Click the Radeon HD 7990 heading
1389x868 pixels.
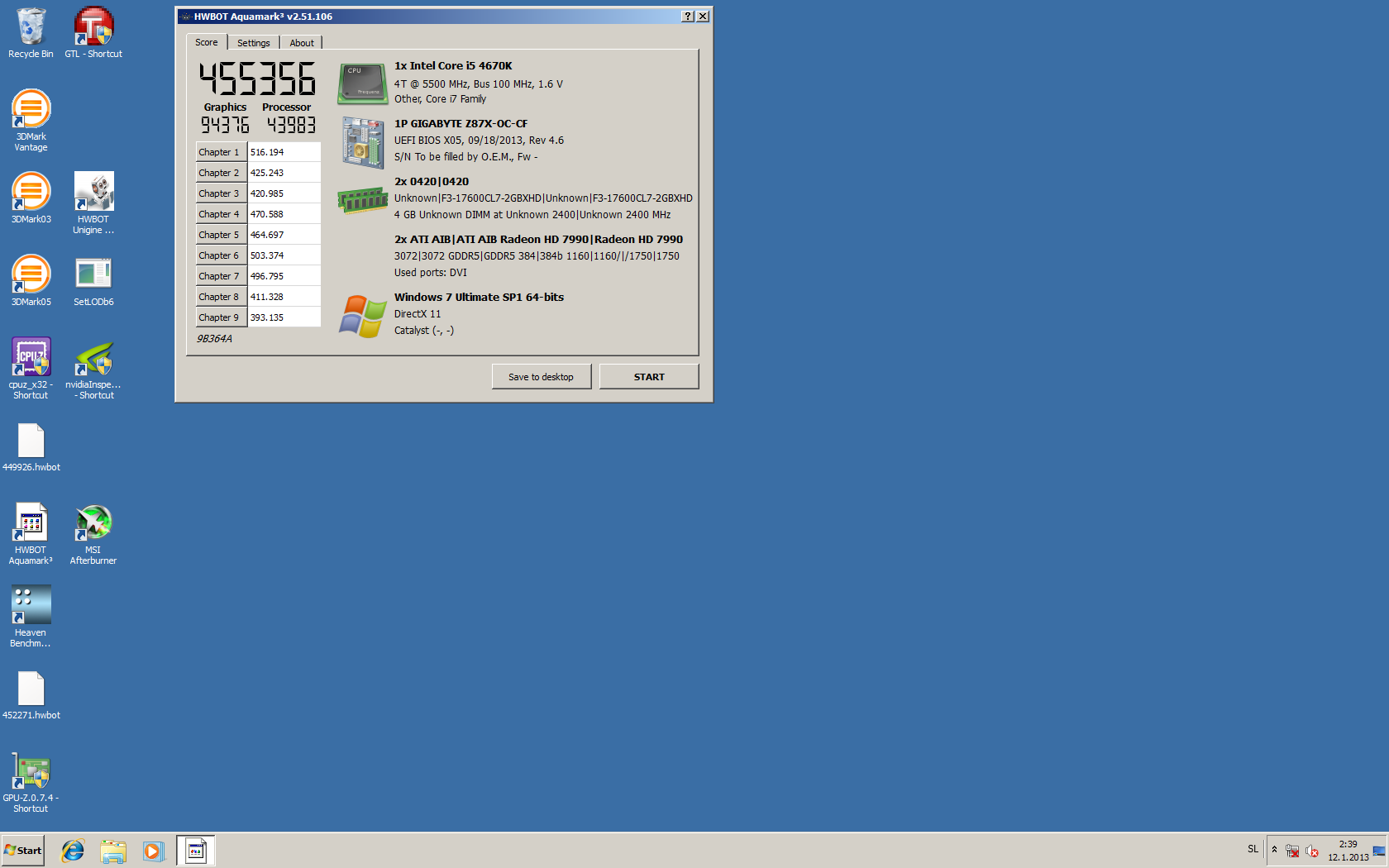(x=538, y=240)
